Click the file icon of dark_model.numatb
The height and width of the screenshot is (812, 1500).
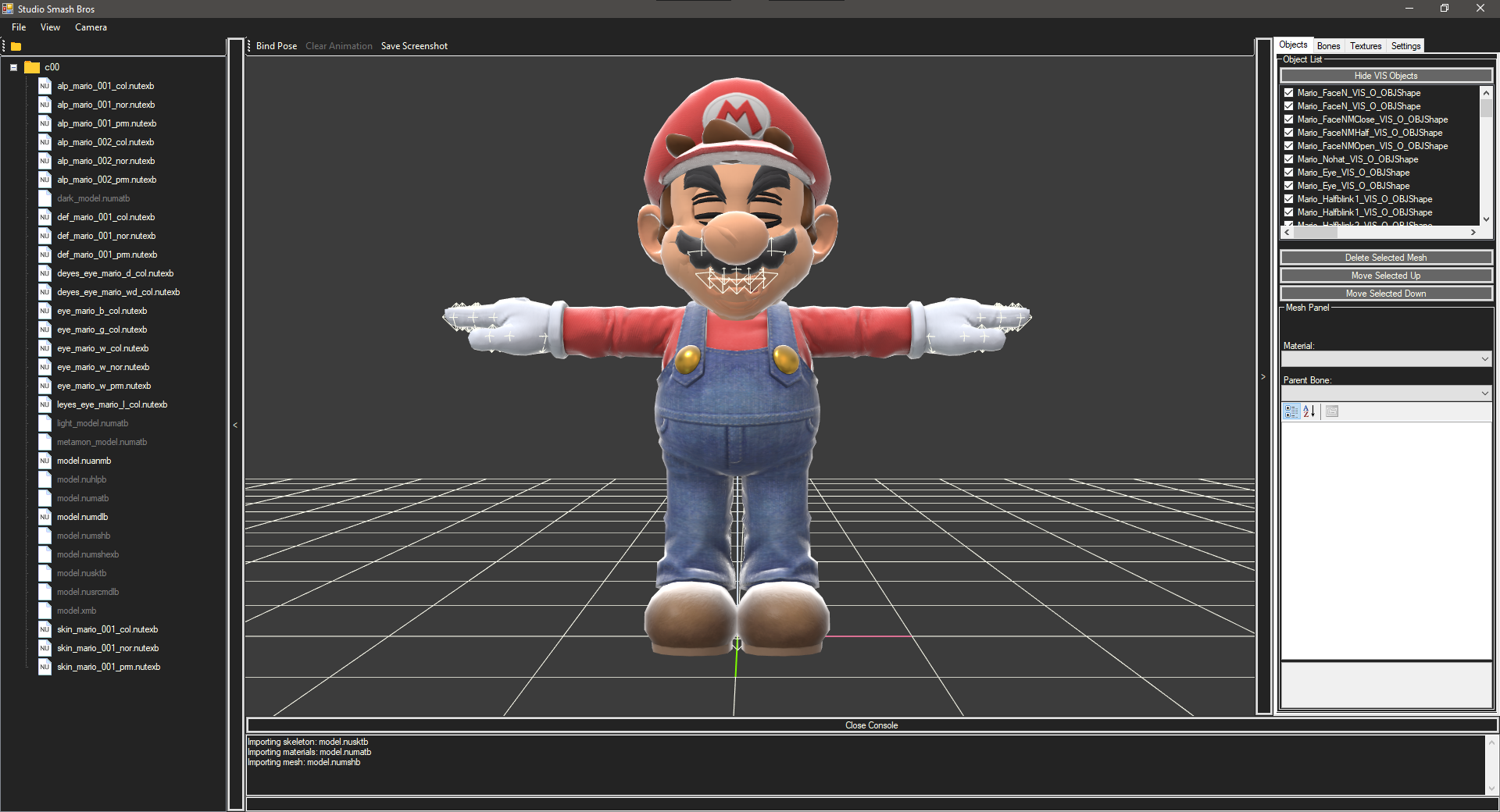[45, 198]
